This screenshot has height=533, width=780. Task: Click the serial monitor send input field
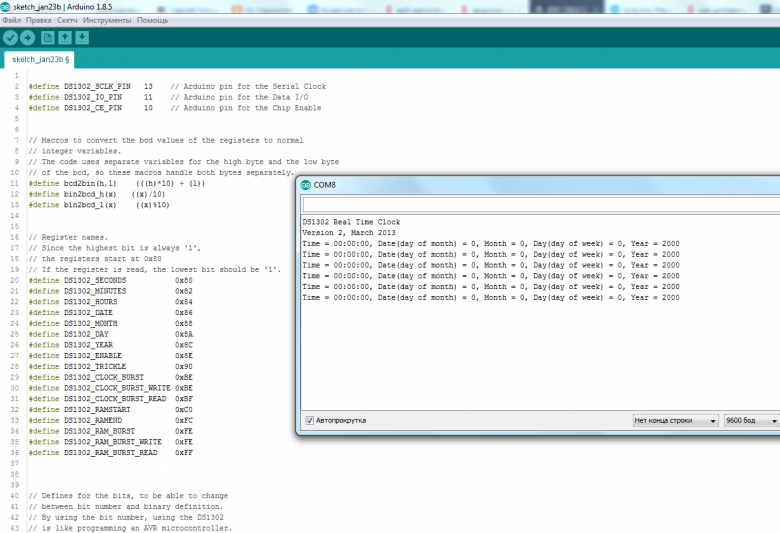click(x=541, y=205)
